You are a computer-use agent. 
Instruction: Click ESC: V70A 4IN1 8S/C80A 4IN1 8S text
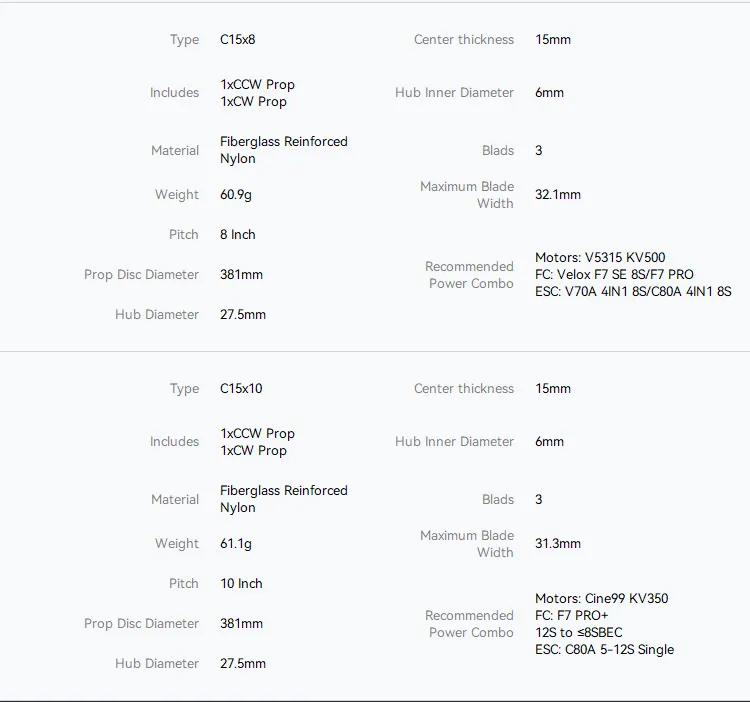click(x=633, y=292)
